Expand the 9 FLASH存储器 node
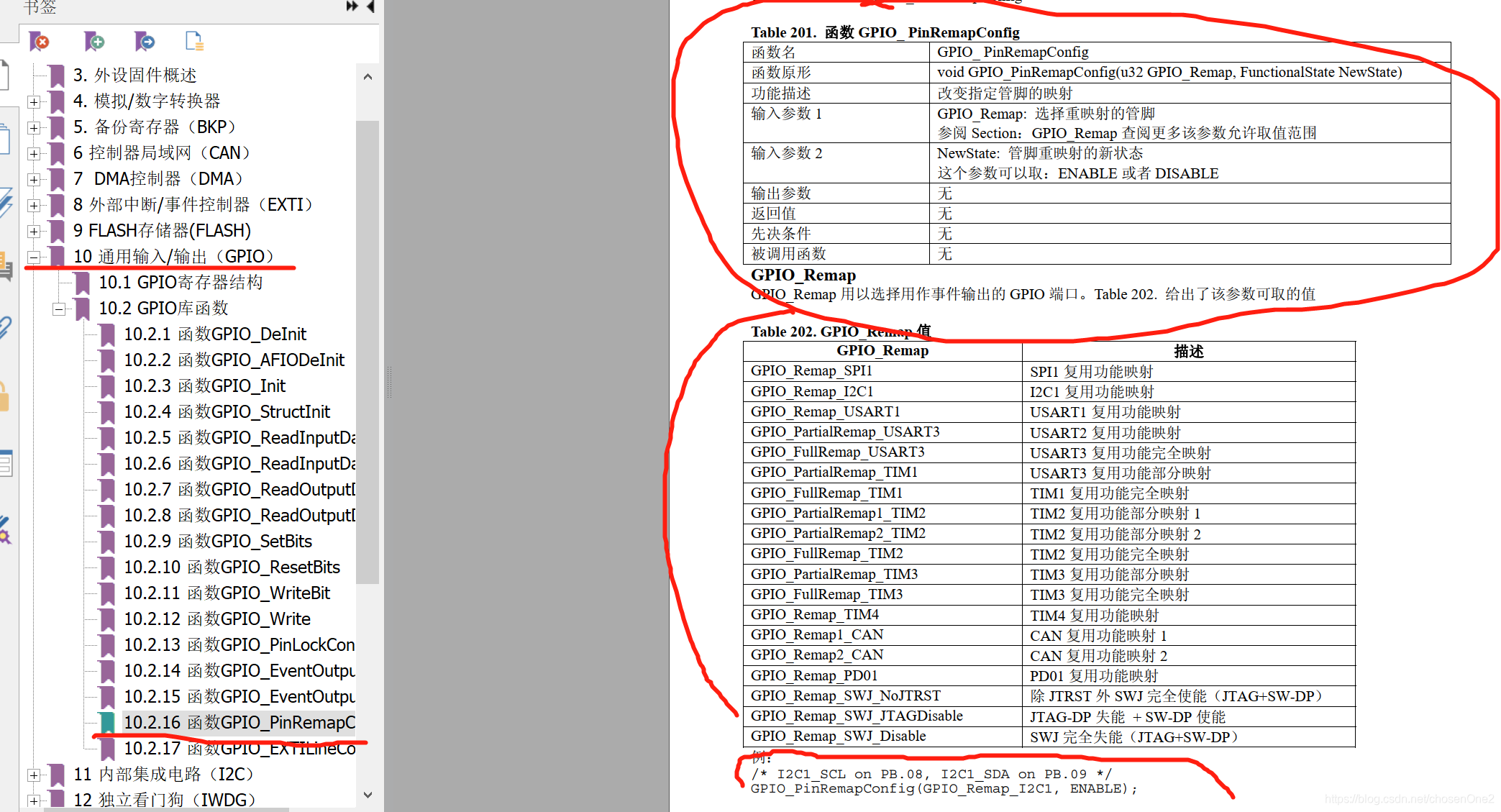Viewport: 1501px width, 812px height. (34, 231)
